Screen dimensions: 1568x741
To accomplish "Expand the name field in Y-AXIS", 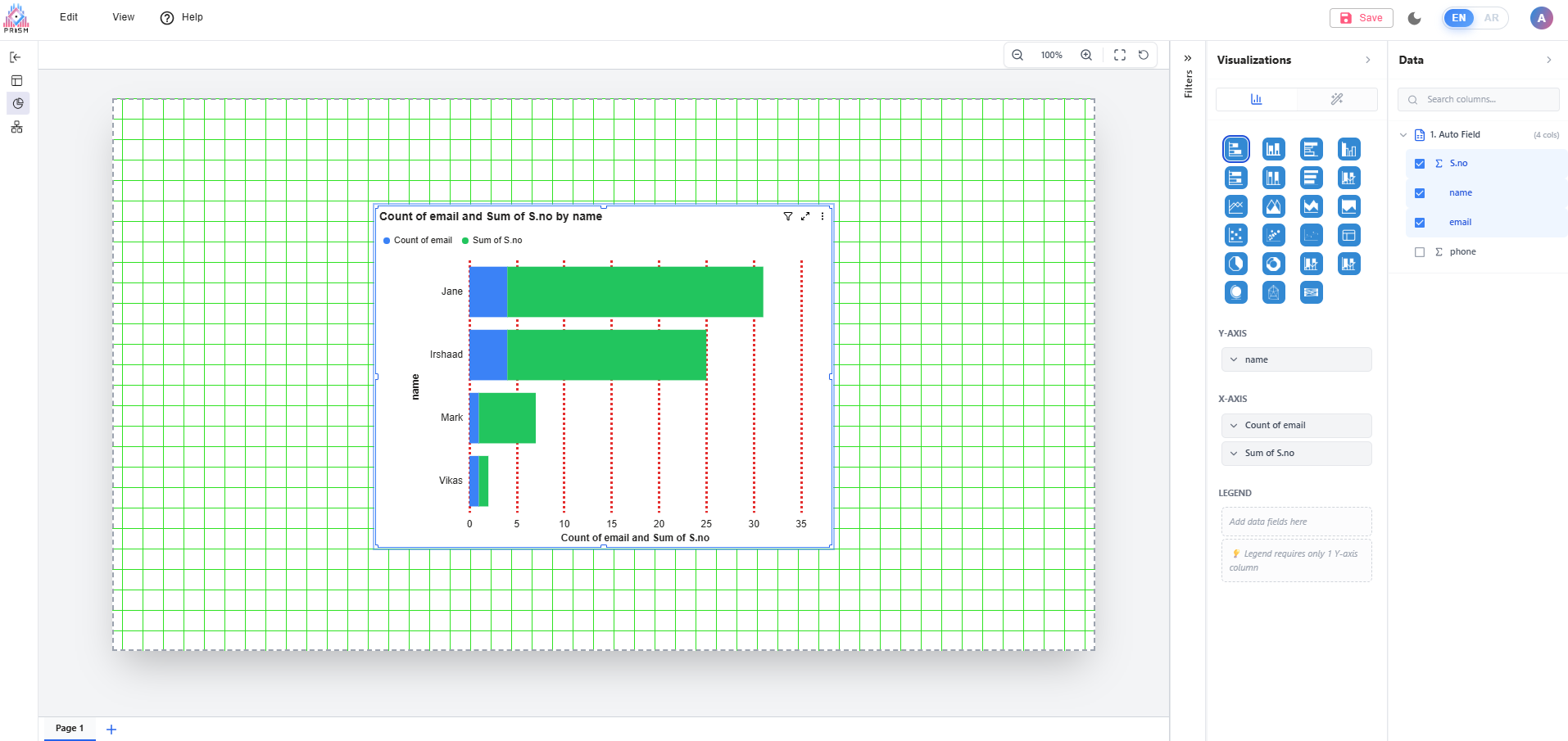I will (x=1234, y=359).
